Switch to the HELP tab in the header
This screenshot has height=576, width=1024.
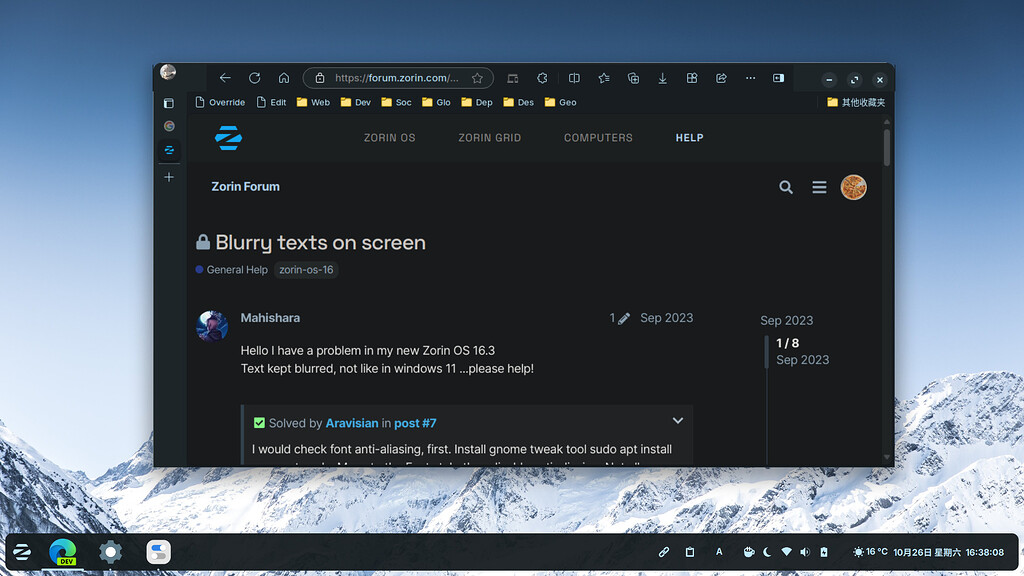click(x=689, y=137)
